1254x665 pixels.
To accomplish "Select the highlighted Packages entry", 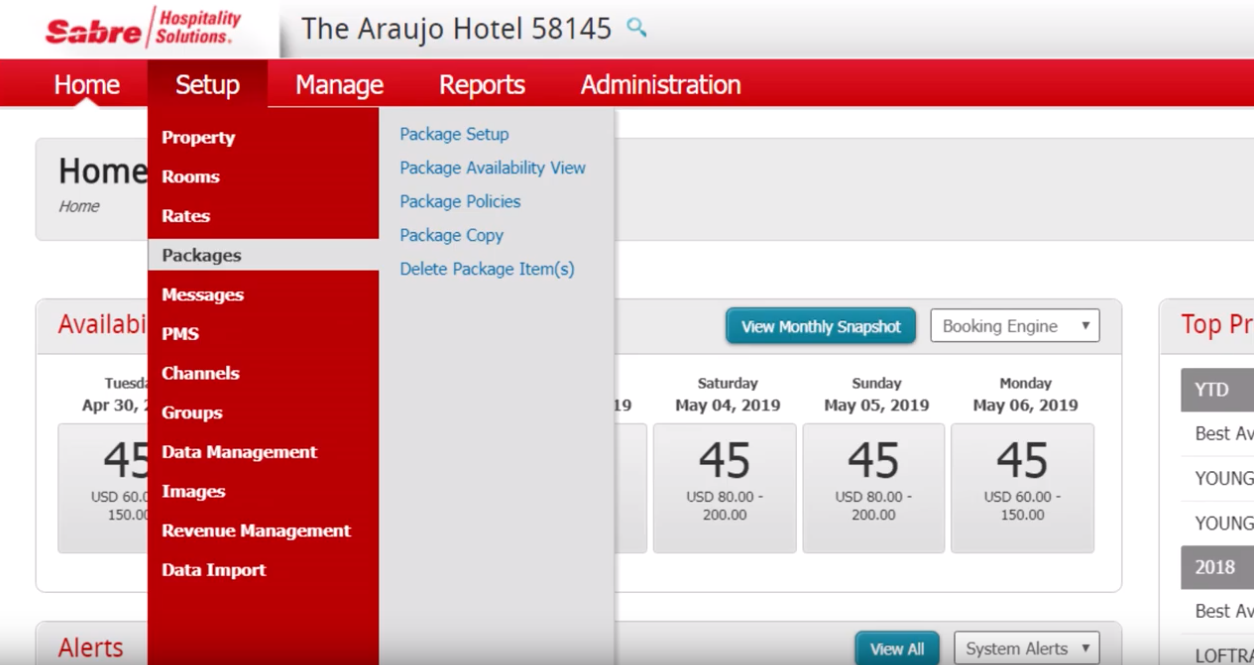I will pos(263,255).
